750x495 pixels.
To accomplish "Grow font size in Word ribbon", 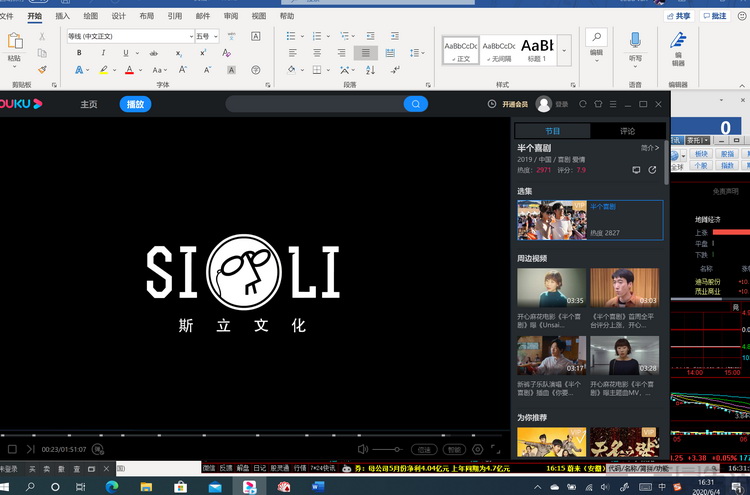I will point(183,70).
